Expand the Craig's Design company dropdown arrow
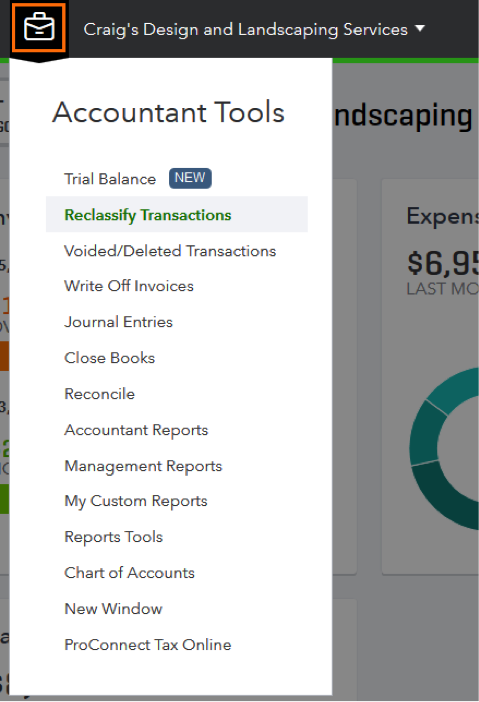Screen dimensions: 479x702 point(420,29)
